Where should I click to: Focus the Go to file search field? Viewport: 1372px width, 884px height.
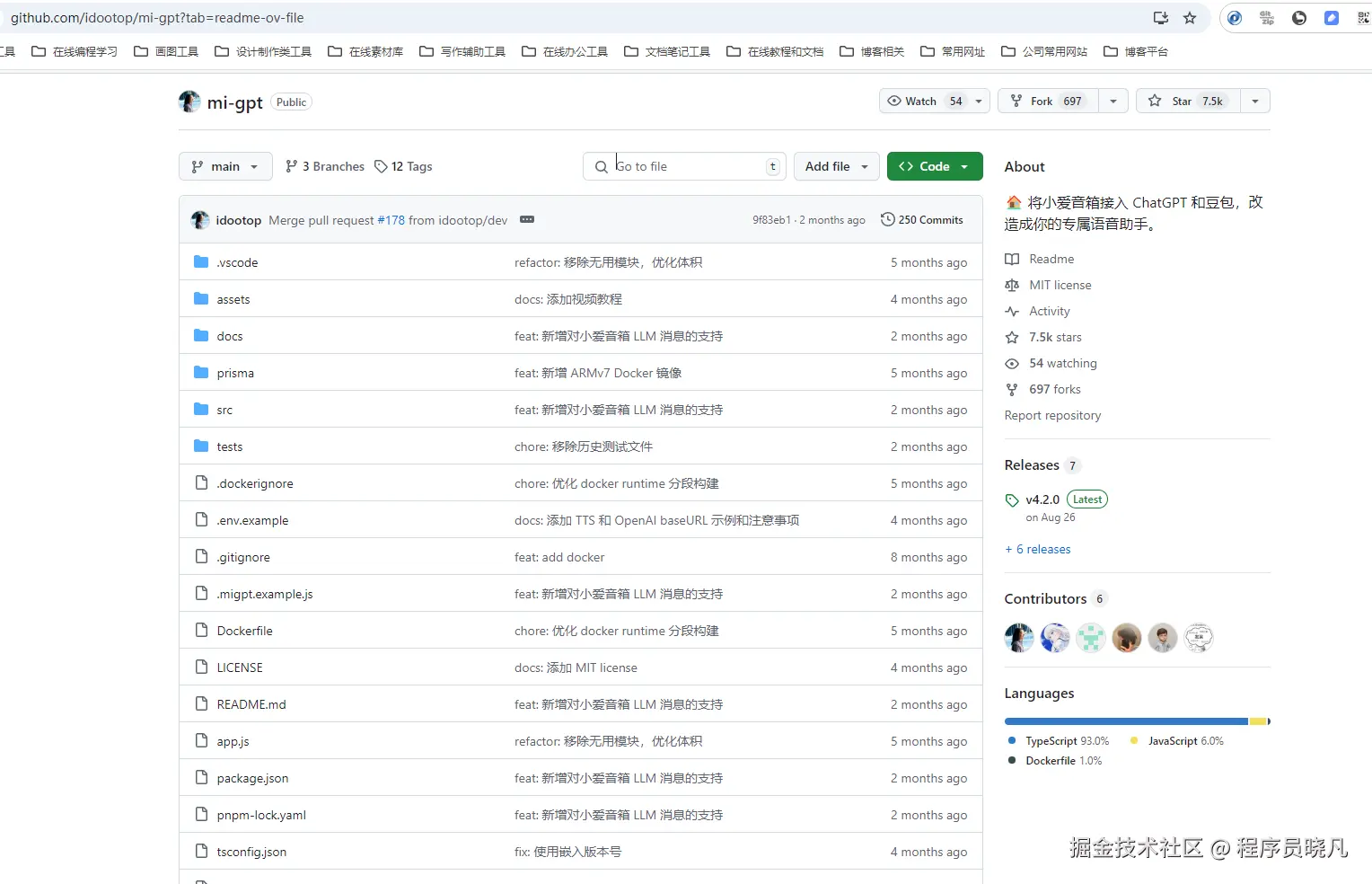[685, 166]
